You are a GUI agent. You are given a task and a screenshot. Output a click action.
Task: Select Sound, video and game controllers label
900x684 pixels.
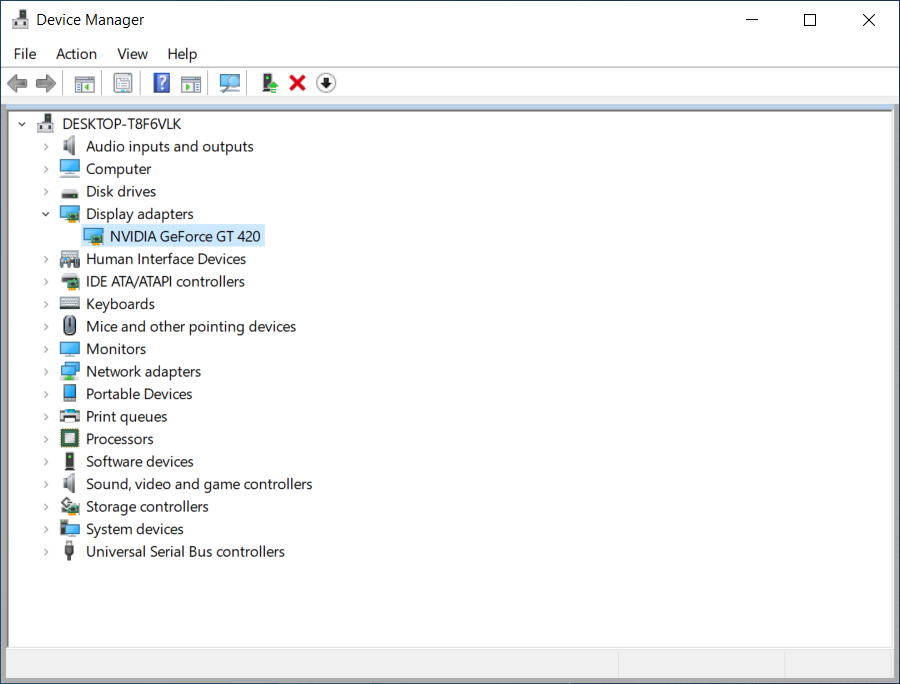(x=199, y=484)
